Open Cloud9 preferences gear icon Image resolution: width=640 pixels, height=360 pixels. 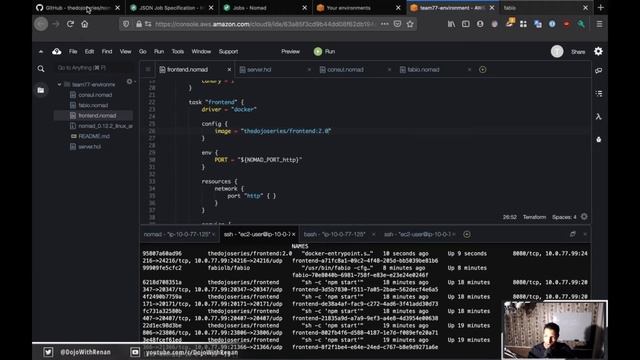(598, 51)
